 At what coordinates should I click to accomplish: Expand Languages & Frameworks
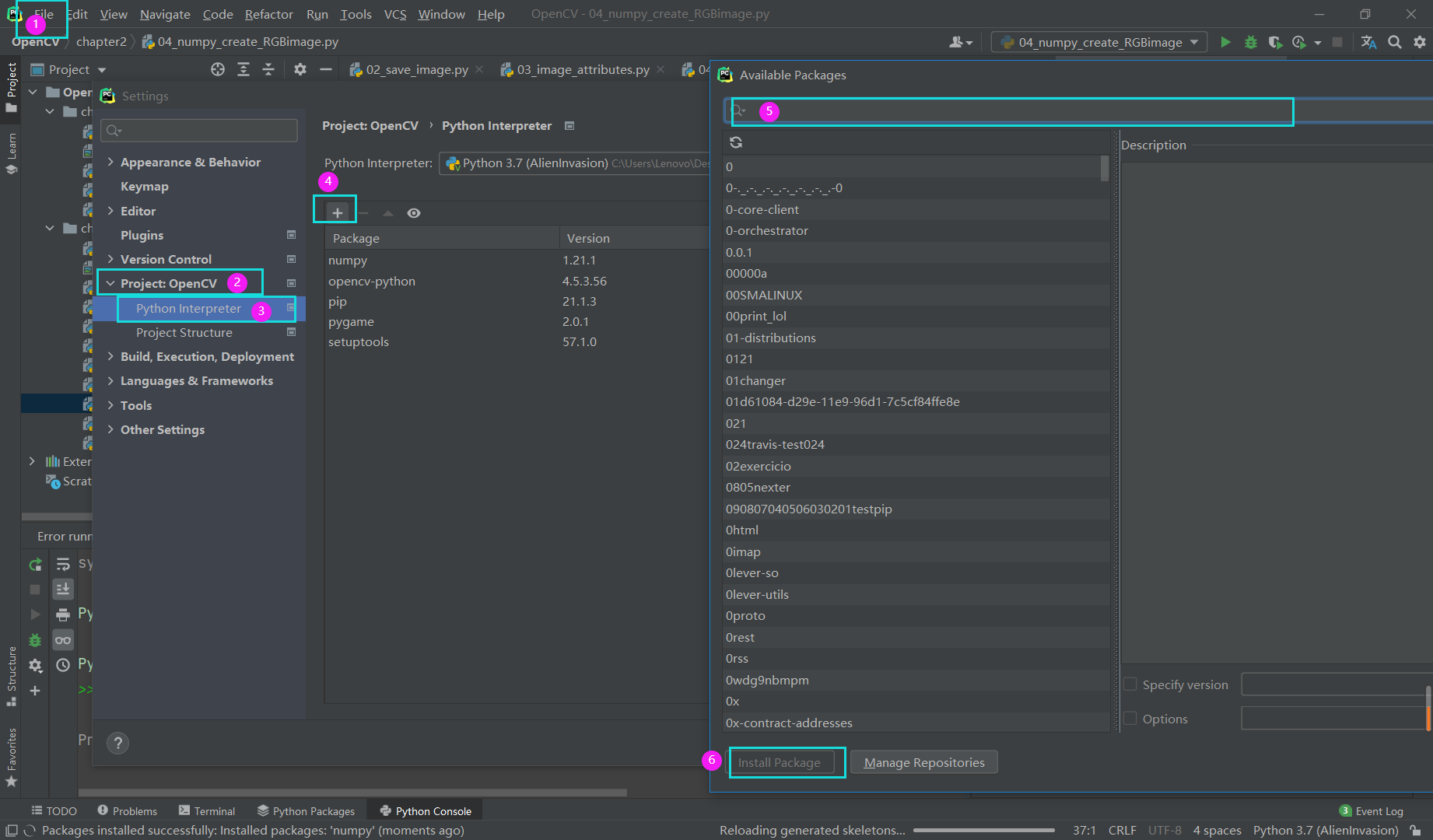coord(110,380)
